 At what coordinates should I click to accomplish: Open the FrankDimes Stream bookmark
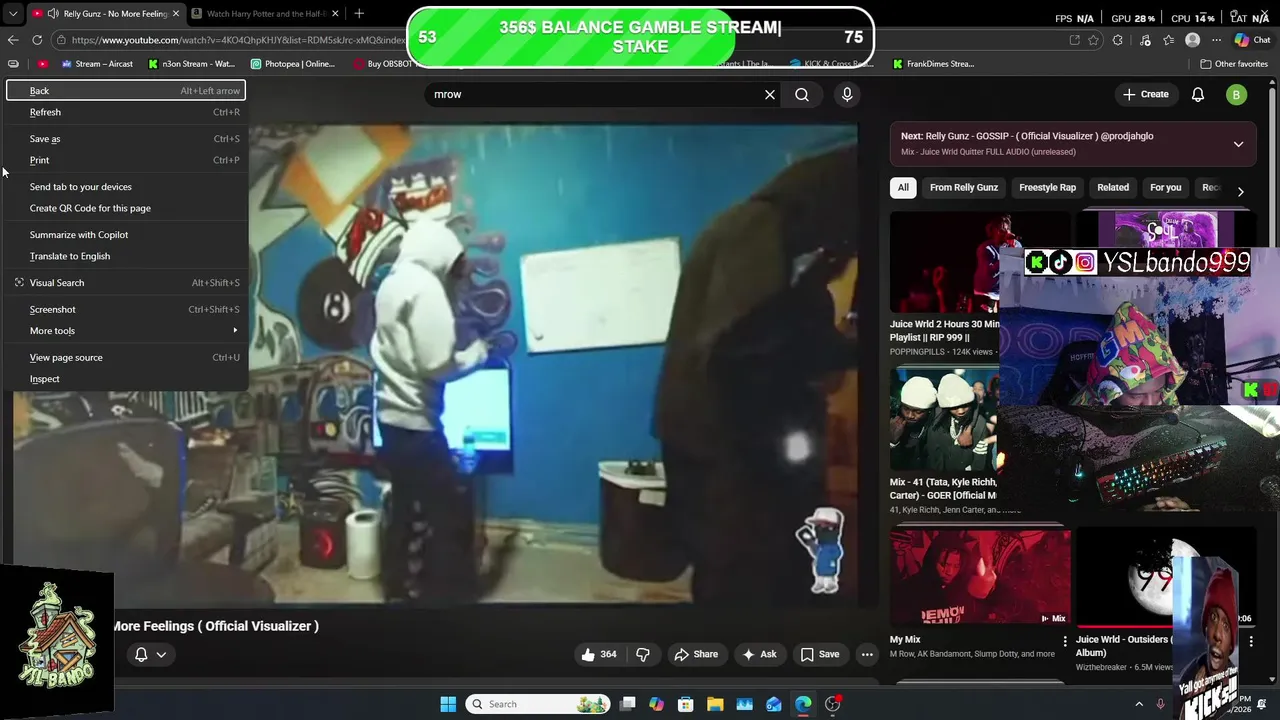(x=933, y=64)
